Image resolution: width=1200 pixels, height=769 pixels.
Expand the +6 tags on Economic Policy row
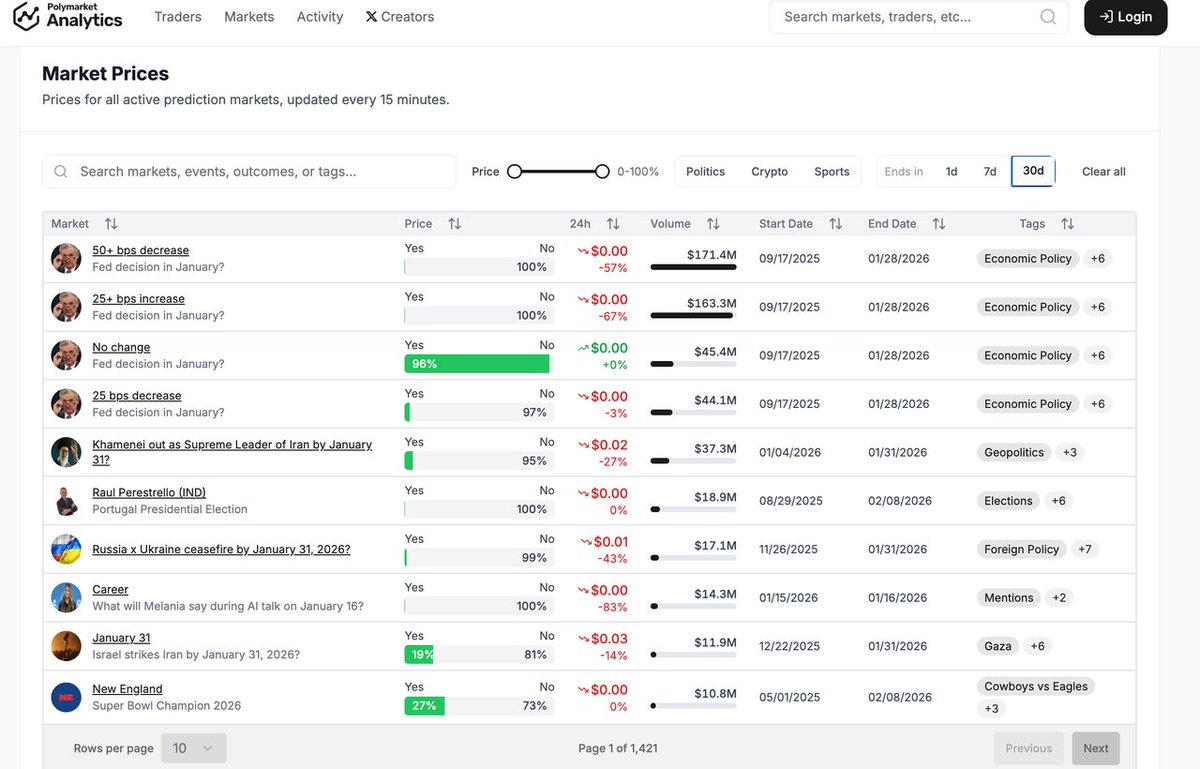click(1097, 258)
